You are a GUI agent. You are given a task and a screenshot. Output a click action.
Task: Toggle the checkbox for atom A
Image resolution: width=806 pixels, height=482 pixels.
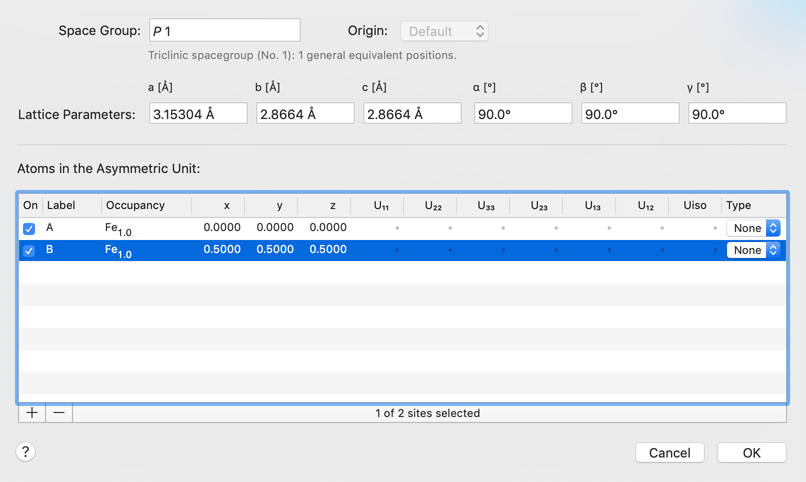tap(29, 228)
